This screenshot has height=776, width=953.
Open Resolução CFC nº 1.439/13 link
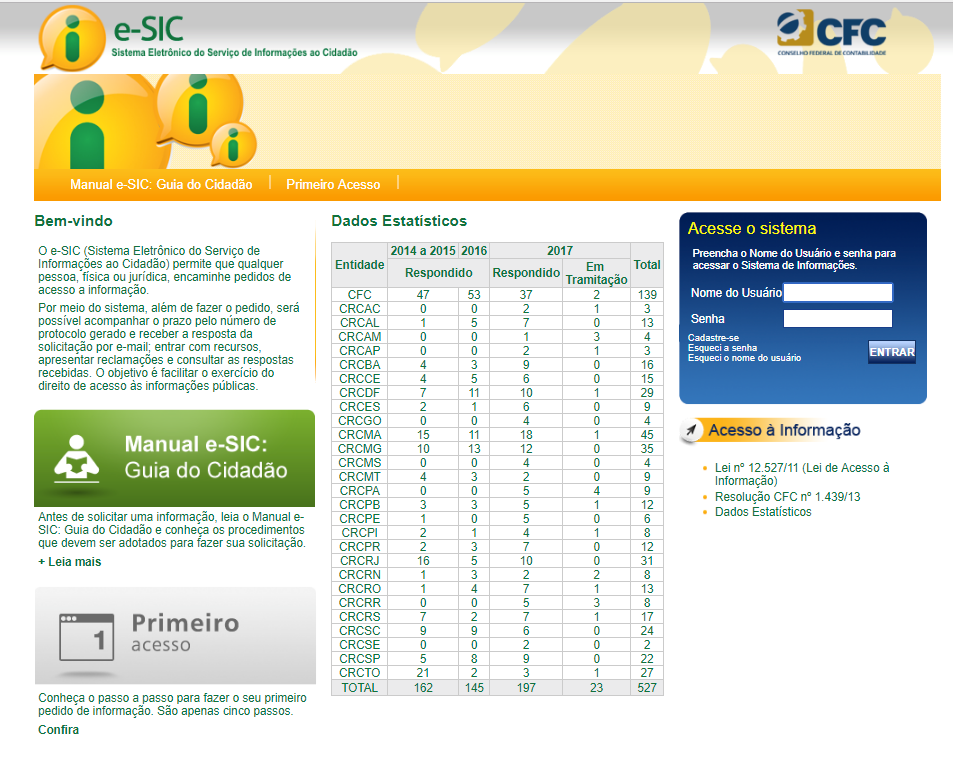coord(787,496)
